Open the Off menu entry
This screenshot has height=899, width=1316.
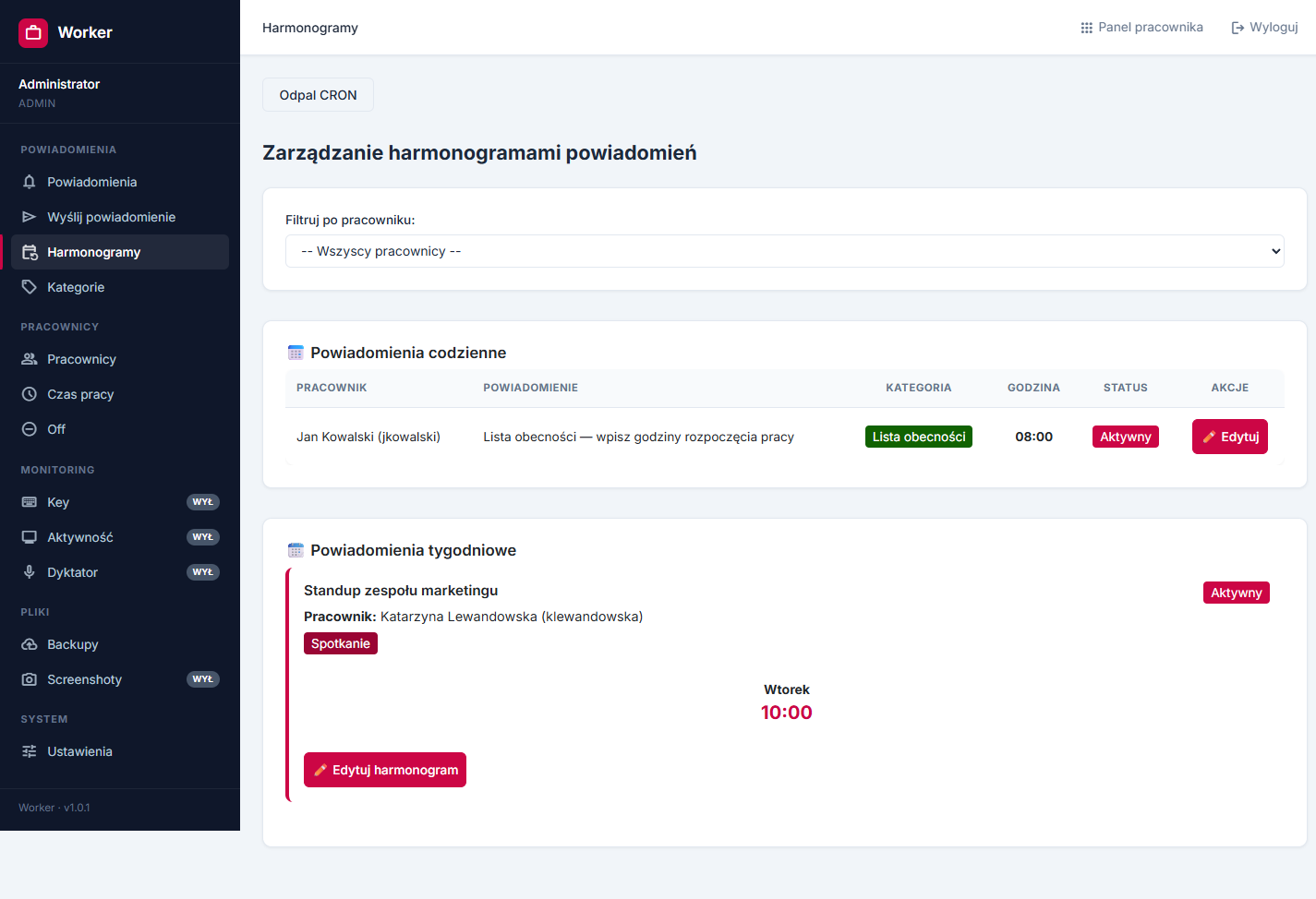120,429
